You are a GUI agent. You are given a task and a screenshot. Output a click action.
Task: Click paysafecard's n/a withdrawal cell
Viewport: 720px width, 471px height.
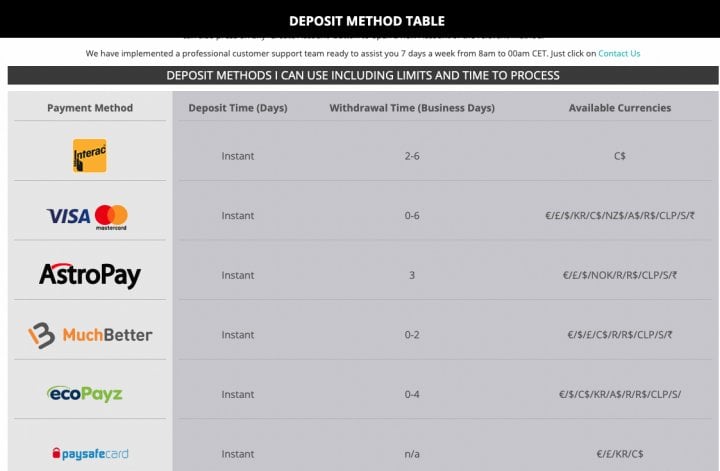412,454
